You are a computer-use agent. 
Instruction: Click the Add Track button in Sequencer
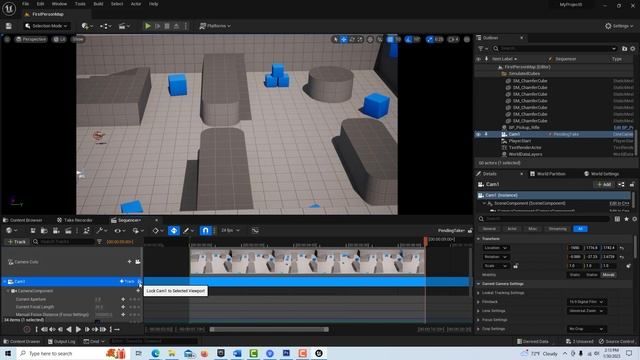tap(16, 242)
